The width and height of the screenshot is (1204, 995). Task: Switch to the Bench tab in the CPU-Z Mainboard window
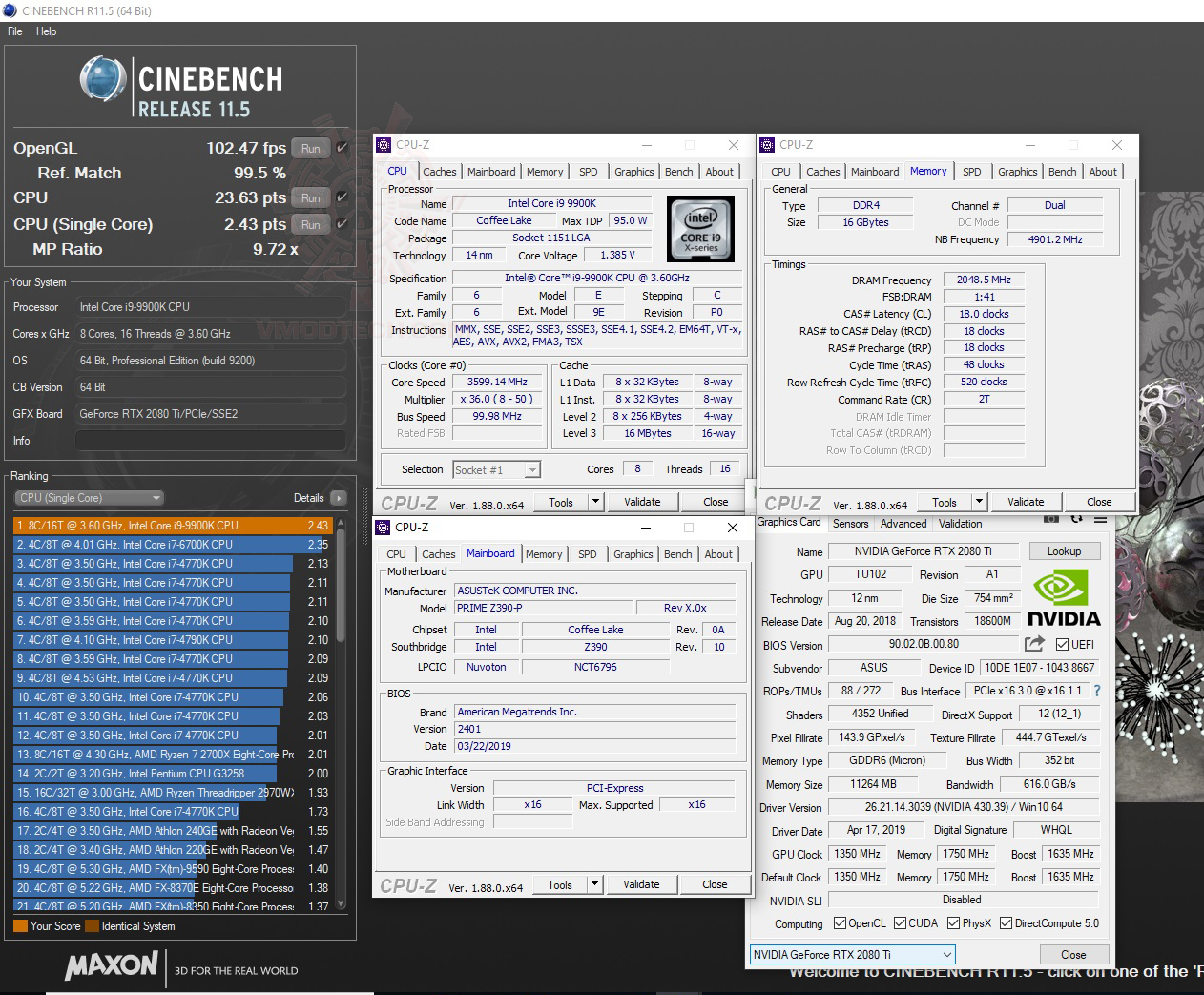pyautogui.click(x=677, y=554)
